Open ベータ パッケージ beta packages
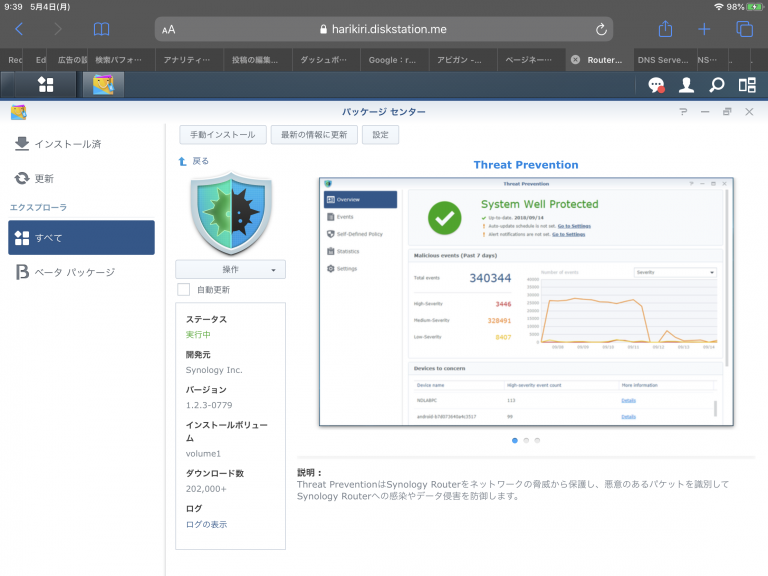Screen dimensions: 768x576 click(x=66, y=272)
